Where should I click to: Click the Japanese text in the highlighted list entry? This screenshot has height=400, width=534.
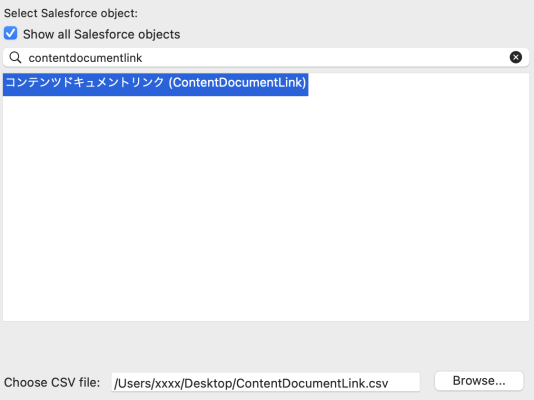[x=85, y=82]
